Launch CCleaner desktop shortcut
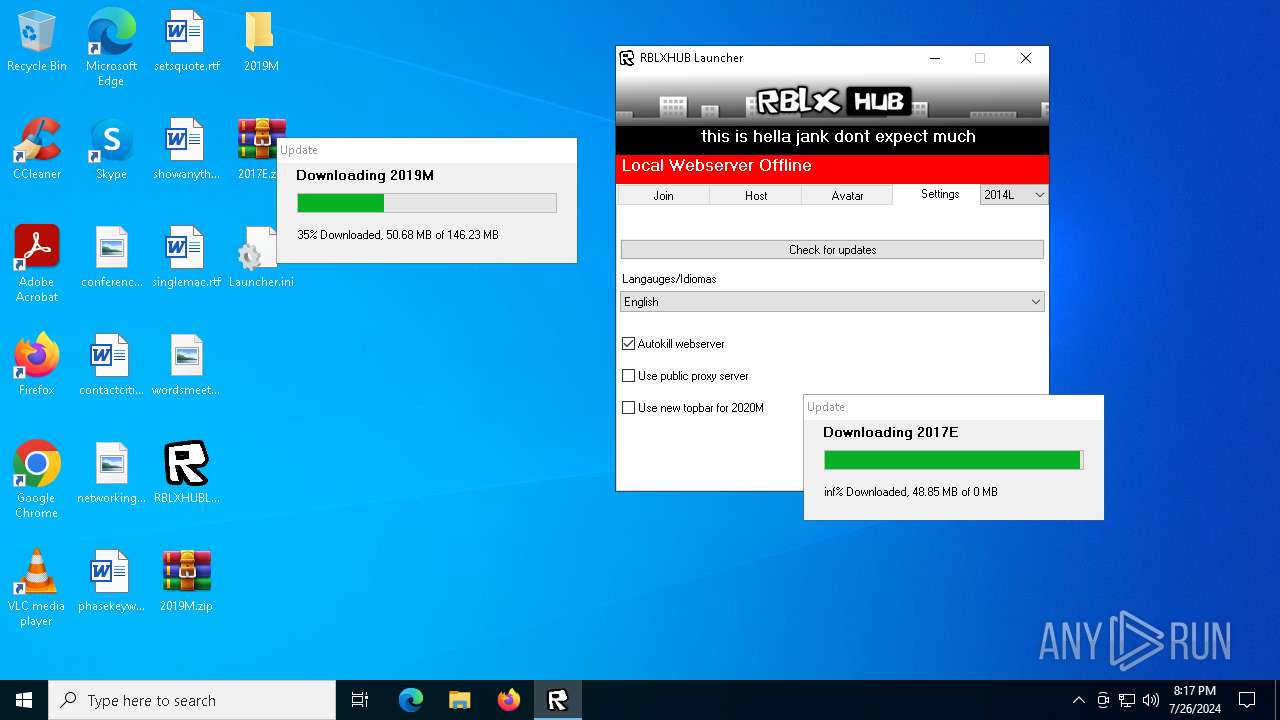 [37, 149]
